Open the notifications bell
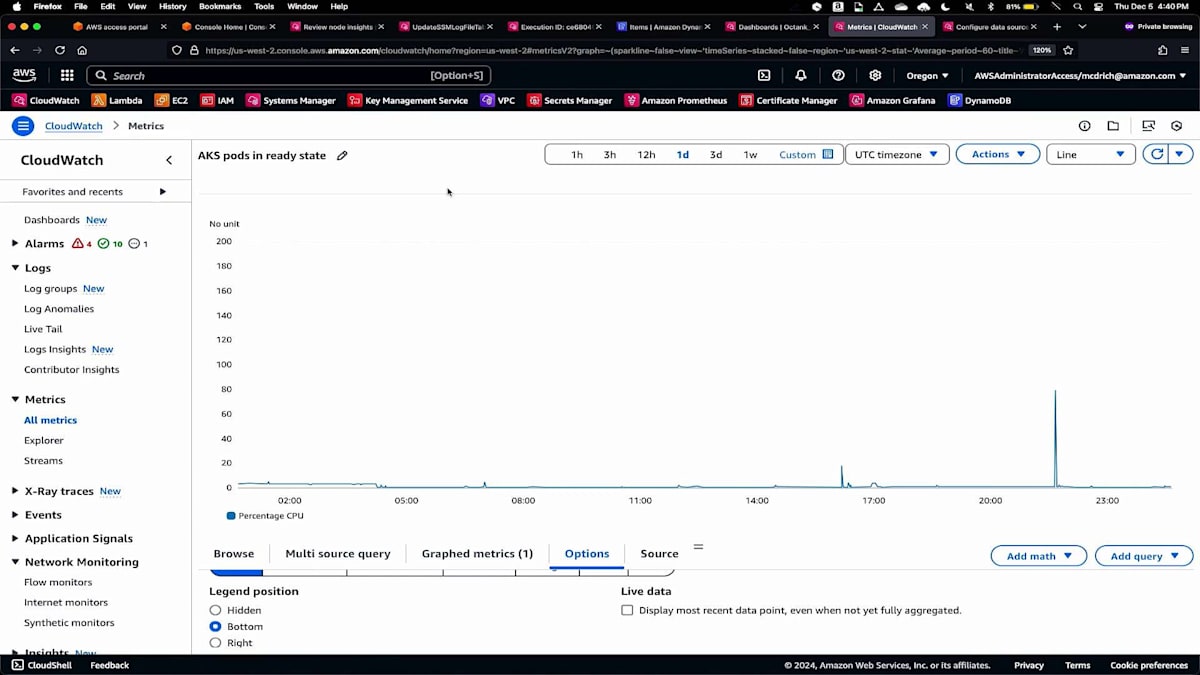 (801, 75)
